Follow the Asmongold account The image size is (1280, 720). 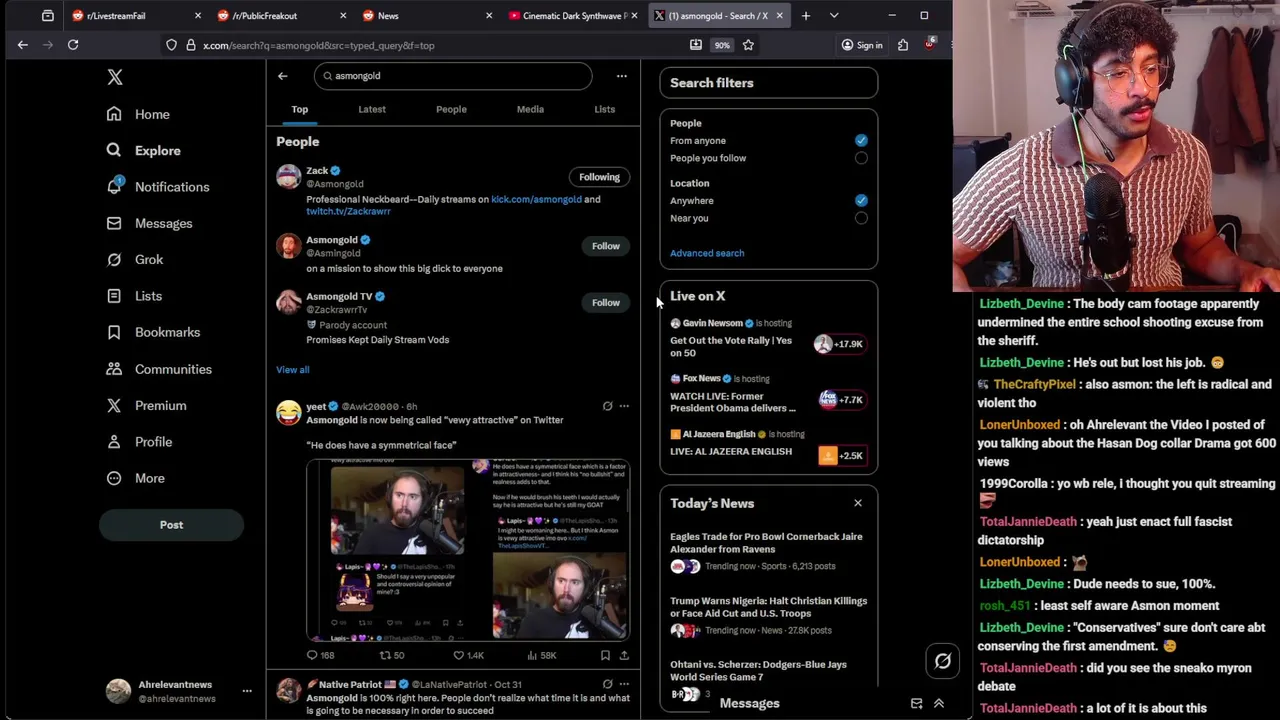(605, 246)
